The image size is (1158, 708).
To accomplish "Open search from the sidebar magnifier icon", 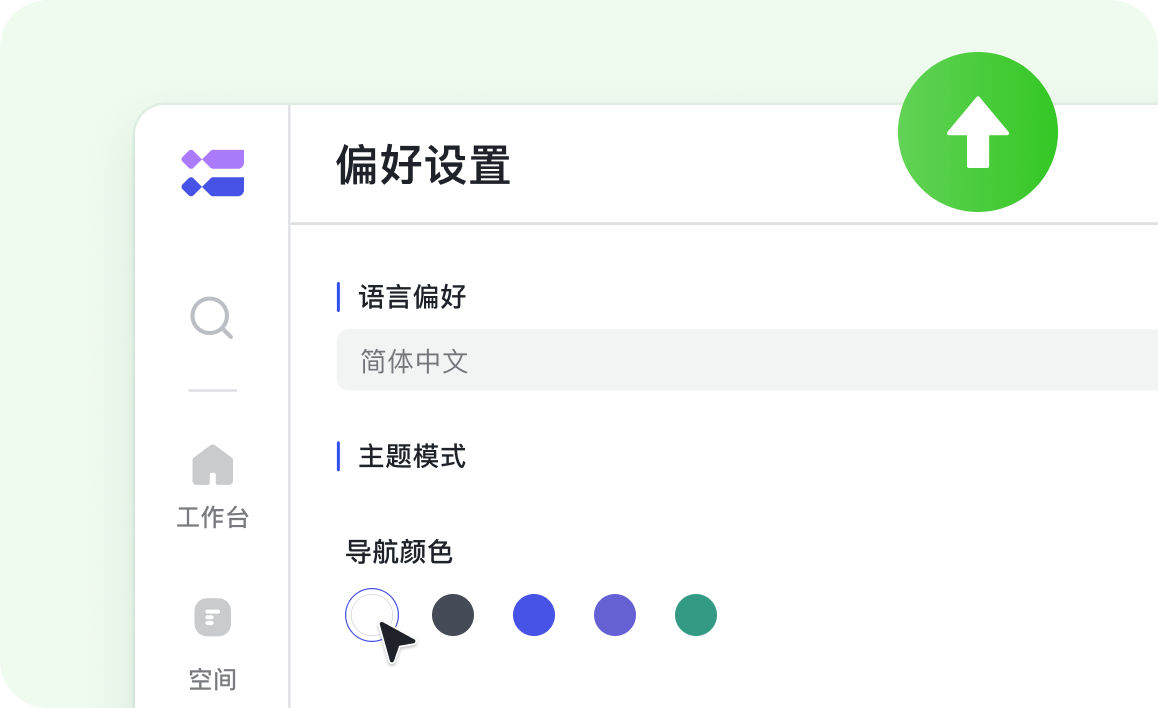I will [212, 319].
